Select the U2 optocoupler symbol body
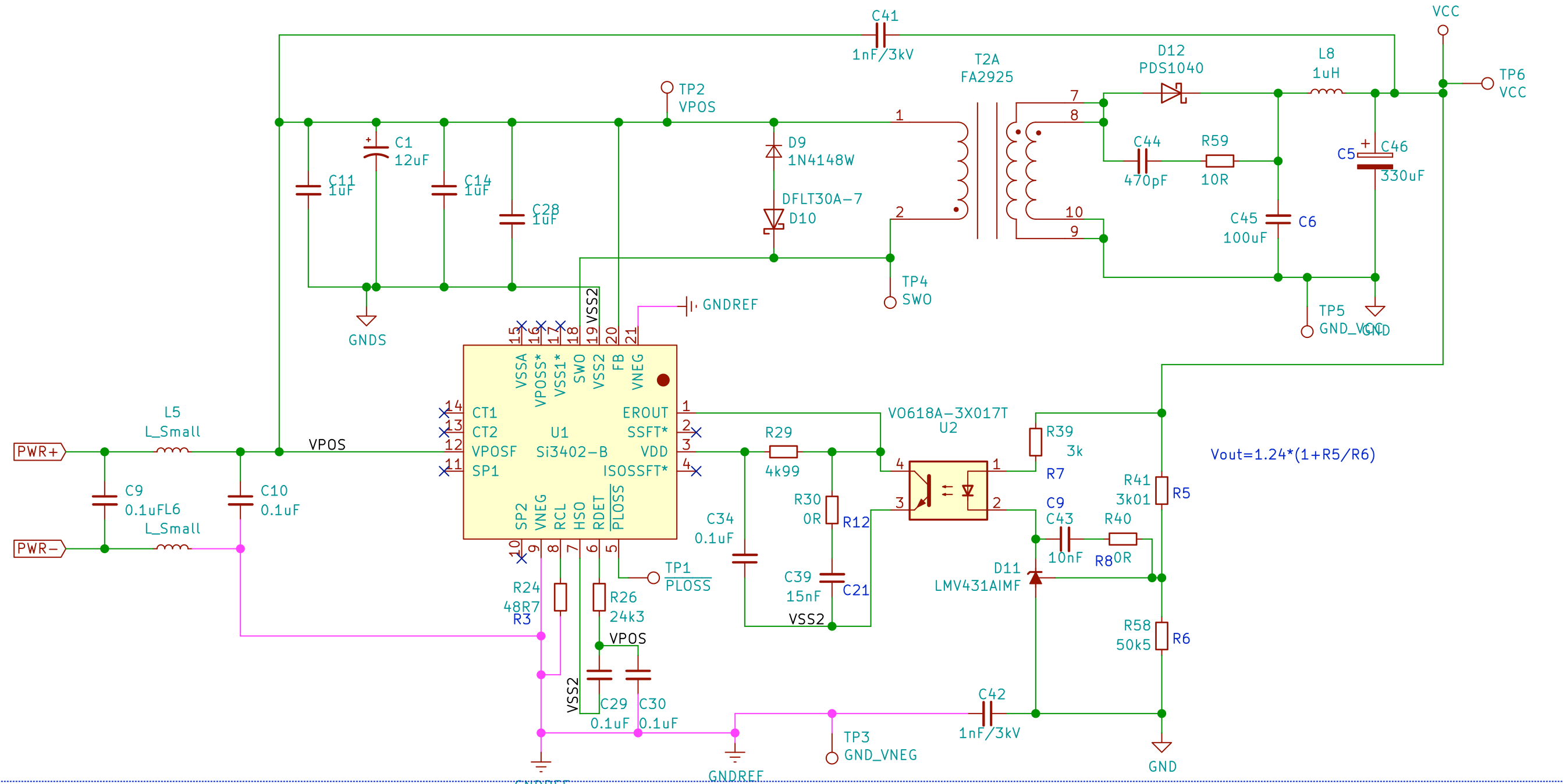The height and width of the screenshot is (784, 1563). point(949,490)
